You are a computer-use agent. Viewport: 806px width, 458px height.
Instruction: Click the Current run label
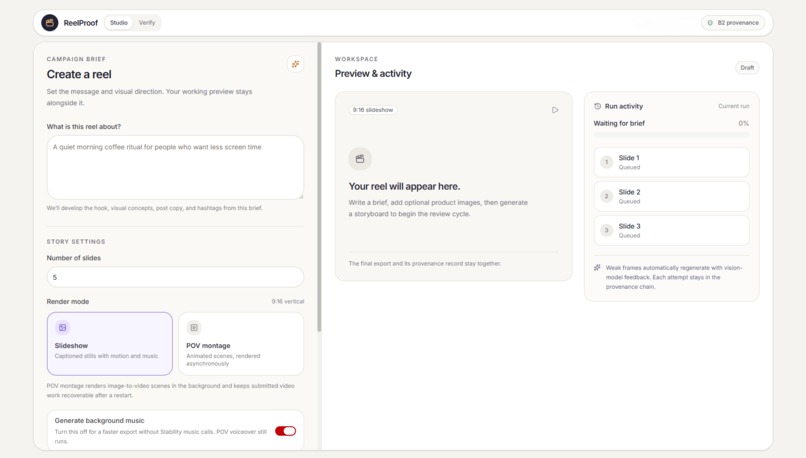pos(734,106)
